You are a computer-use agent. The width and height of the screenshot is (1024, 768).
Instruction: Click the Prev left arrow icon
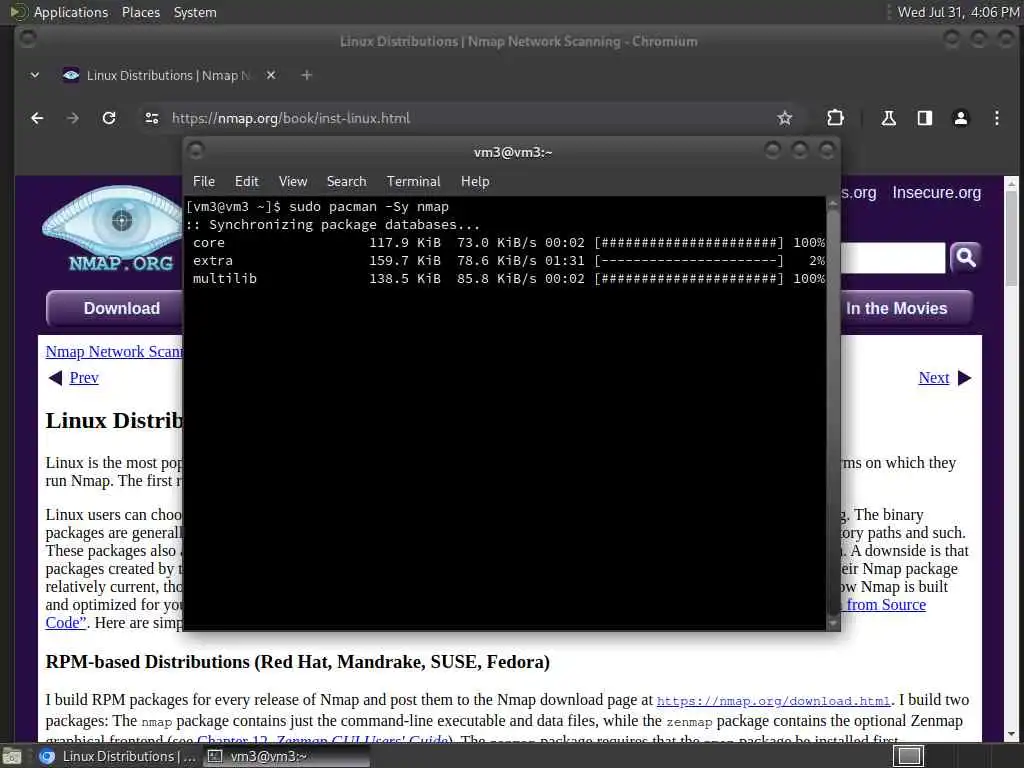tap(56, 378)
